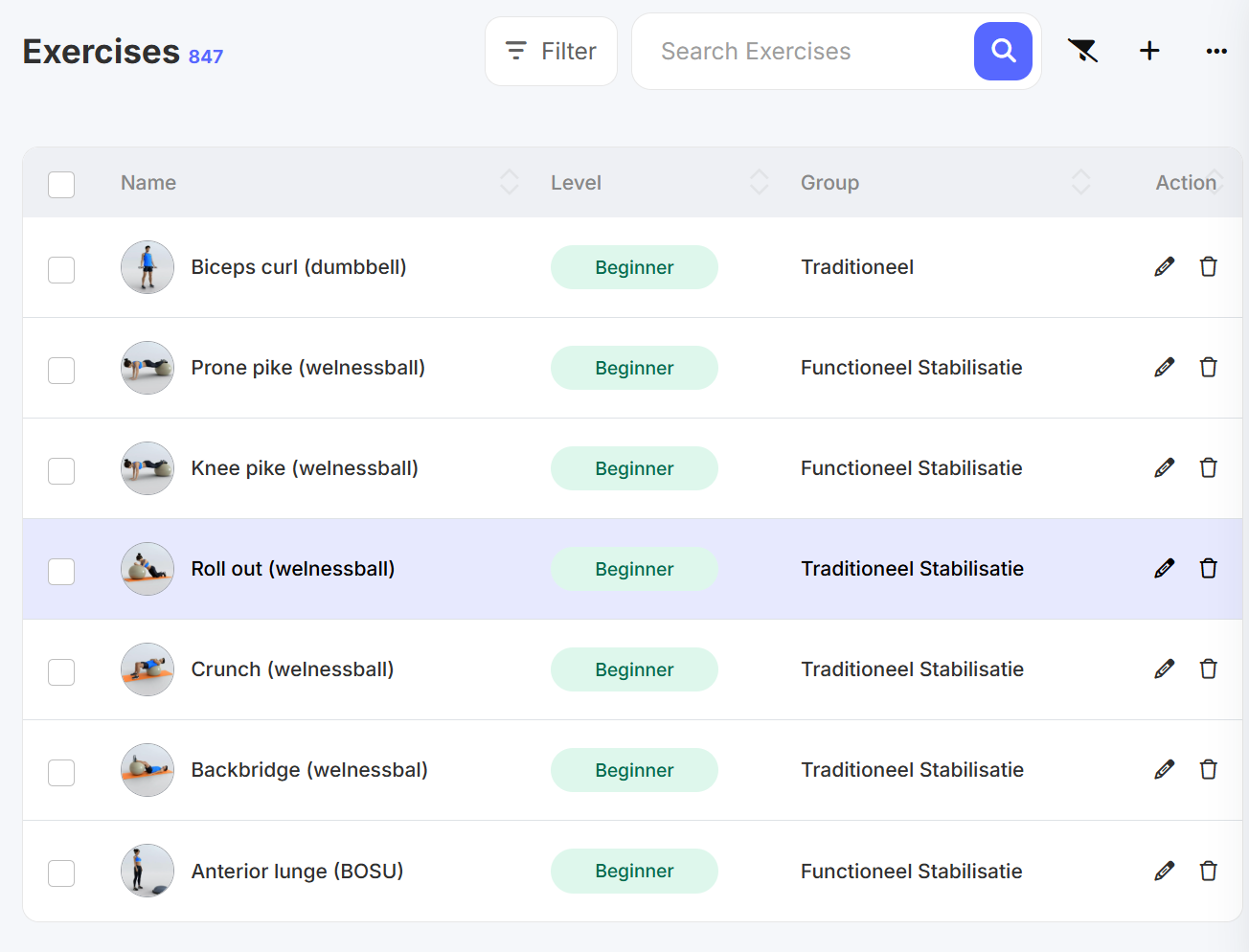Click the Beginner badge for Knee pike
Viewport: 1249px width, 952px height.
click(x=634, y=468)
